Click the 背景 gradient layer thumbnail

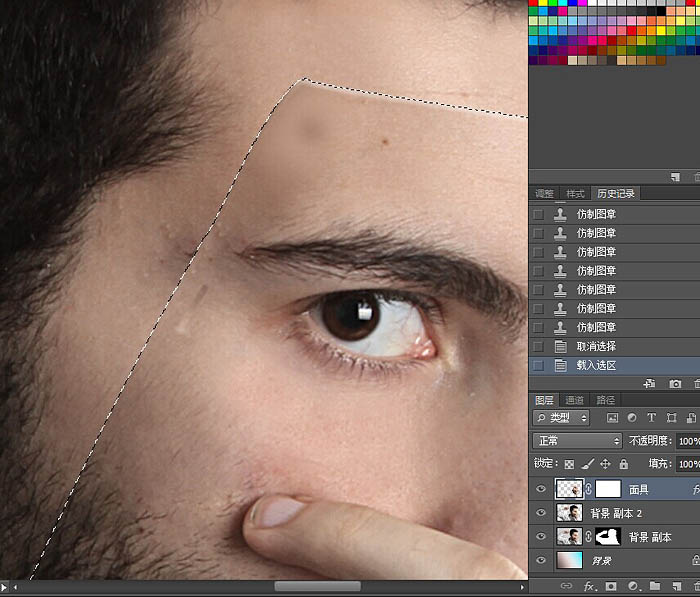[x=569, y=560]
